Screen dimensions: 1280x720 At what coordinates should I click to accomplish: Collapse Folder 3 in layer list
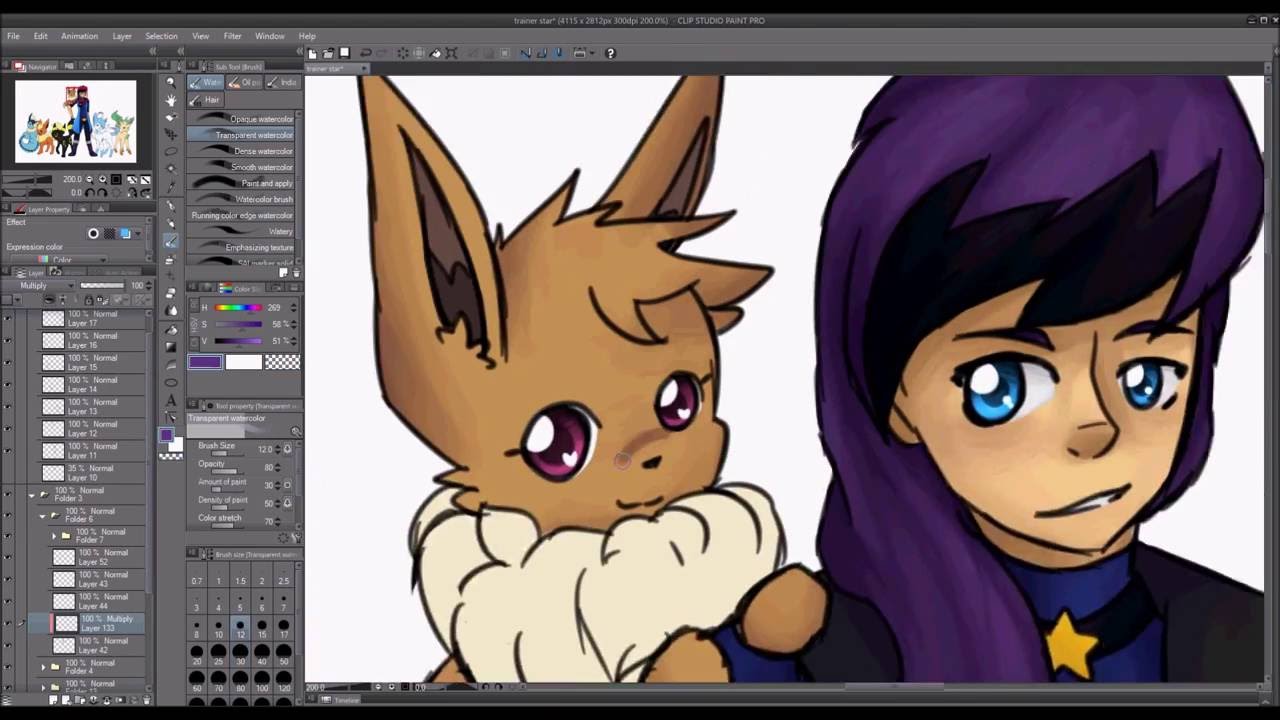coord(31,495)
